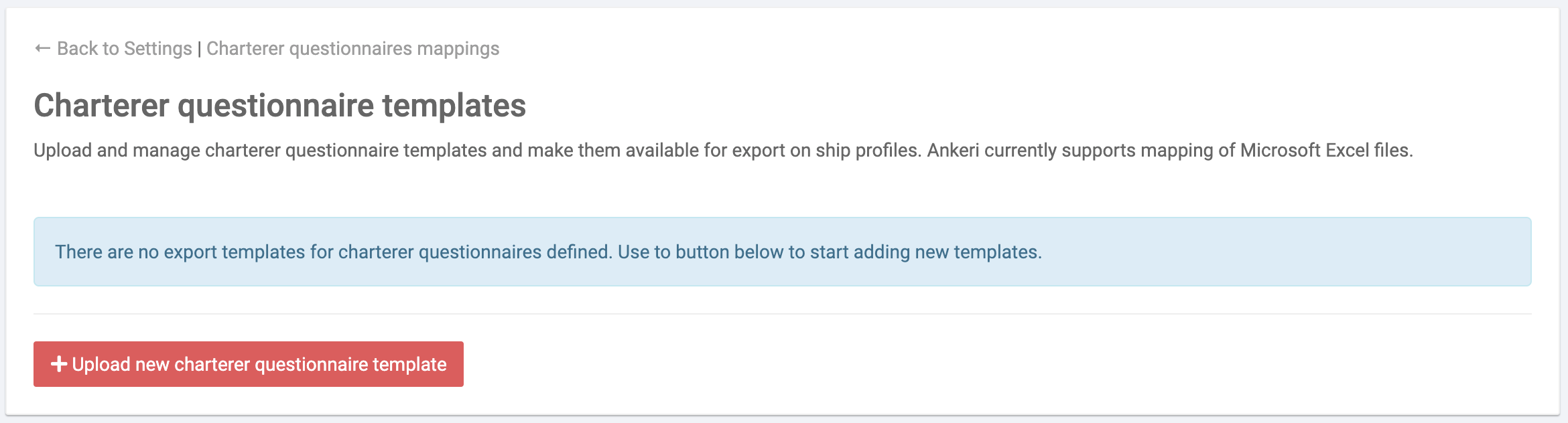Click 'Use to button below' alert sentence
Screen dimensions: 1568x423
[829, 252]
